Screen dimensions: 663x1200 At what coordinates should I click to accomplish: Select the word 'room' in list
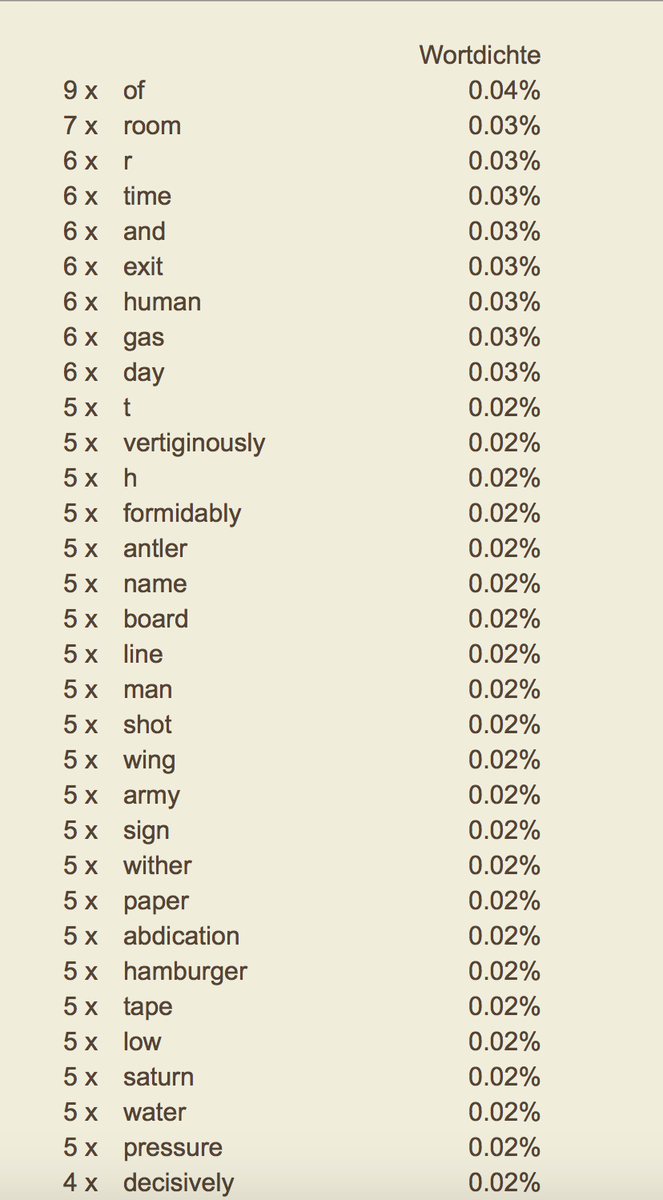pyautogui.click(x=152, y=126)
